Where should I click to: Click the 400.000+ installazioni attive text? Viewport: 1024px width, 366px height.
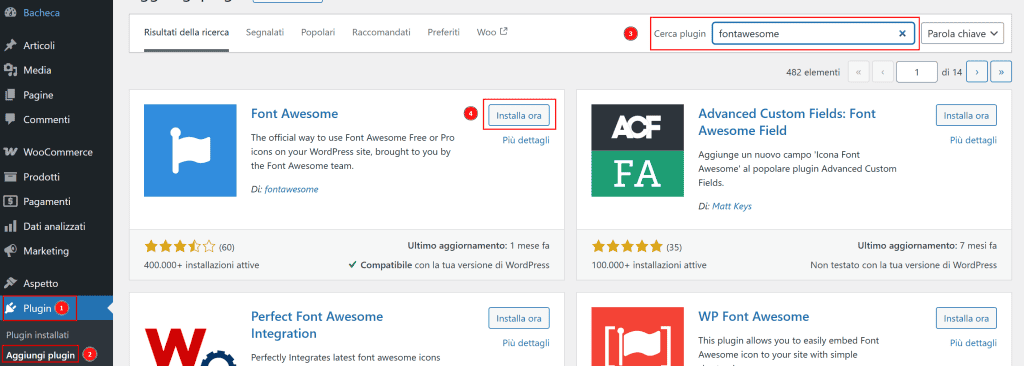pyautogui.click(x=201, y=265)
